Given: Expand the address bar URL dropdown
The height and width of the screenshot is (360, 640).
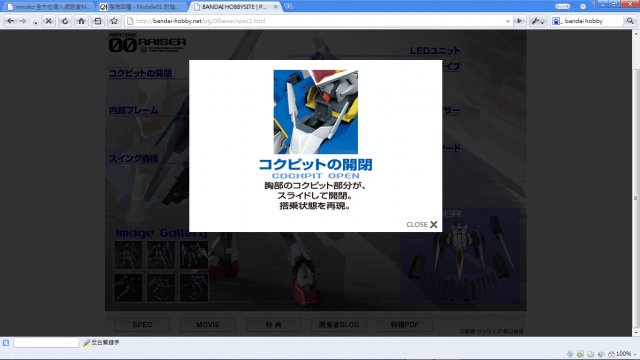Looking at the screenshot, I should click(x=508, y=21).
